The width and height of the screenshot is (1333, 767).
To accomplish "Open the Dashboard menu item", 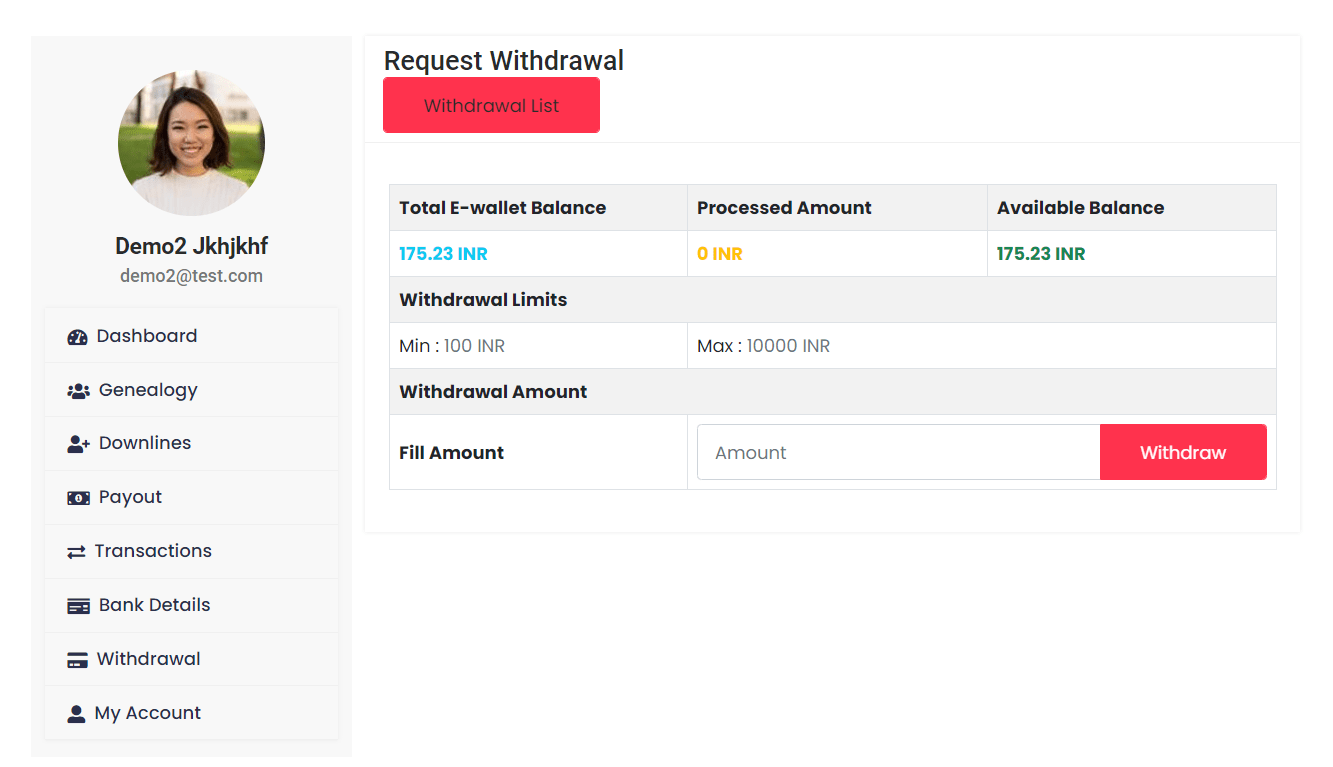I will pos(147,336).
